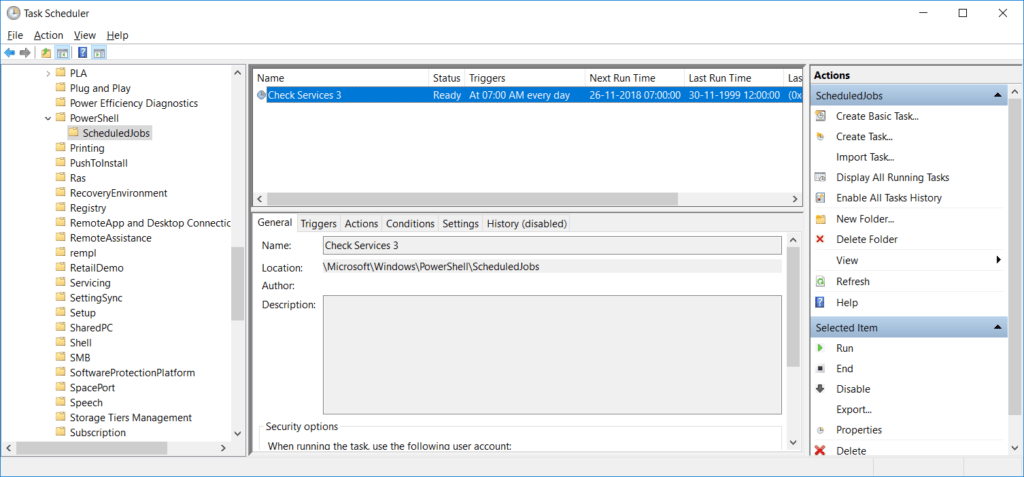Switch to the Settings tab
The height and width of the screenshot is (477, 1024).
460,223
